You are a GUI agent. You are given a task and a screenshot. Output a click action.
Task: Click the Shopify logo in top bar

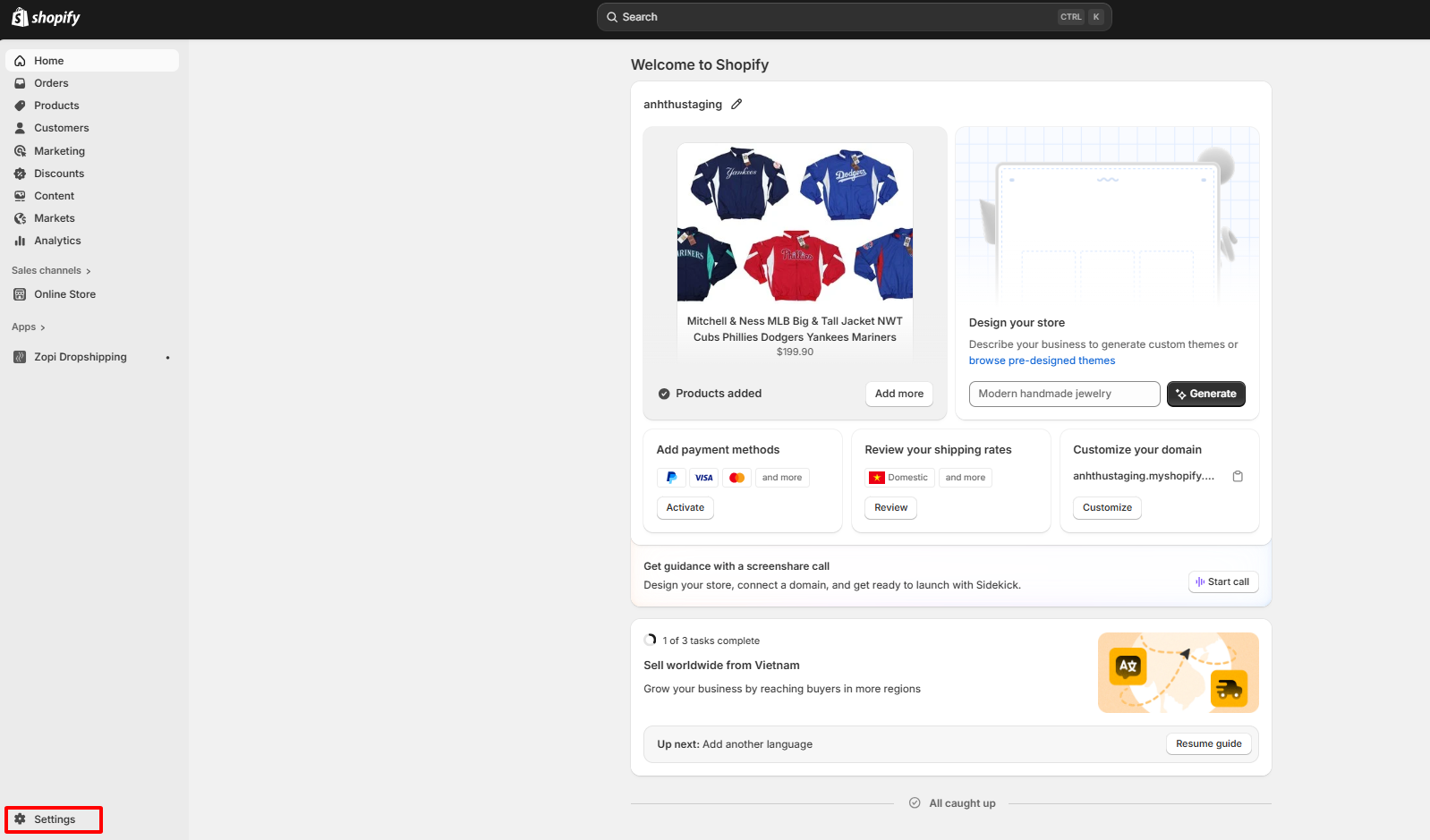pos(46,17)
